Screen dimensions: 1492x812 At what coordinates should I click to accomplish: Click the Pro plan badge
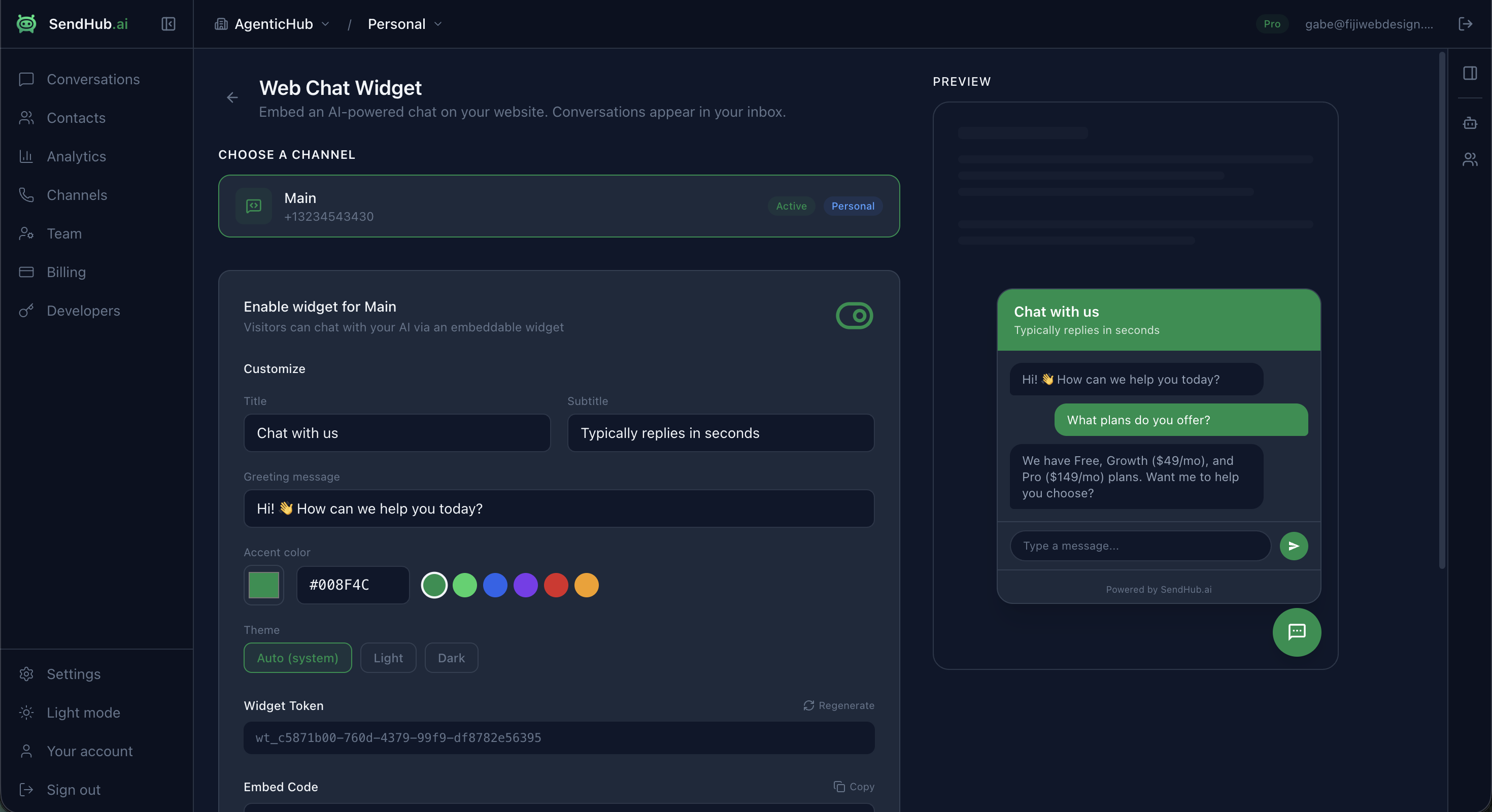pos(1272,24)
